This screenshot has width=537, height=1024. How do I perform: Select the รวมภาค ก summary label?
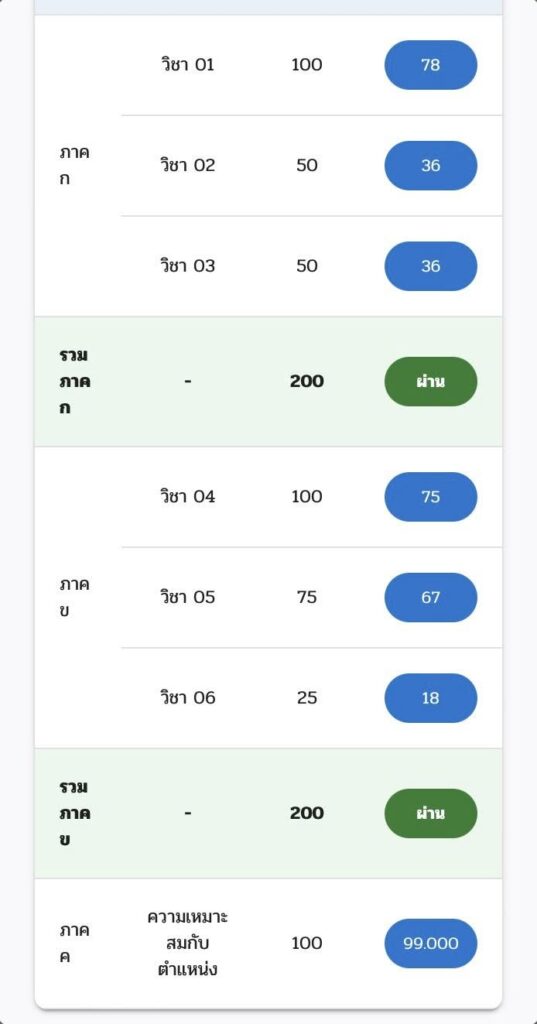point(74,381)
